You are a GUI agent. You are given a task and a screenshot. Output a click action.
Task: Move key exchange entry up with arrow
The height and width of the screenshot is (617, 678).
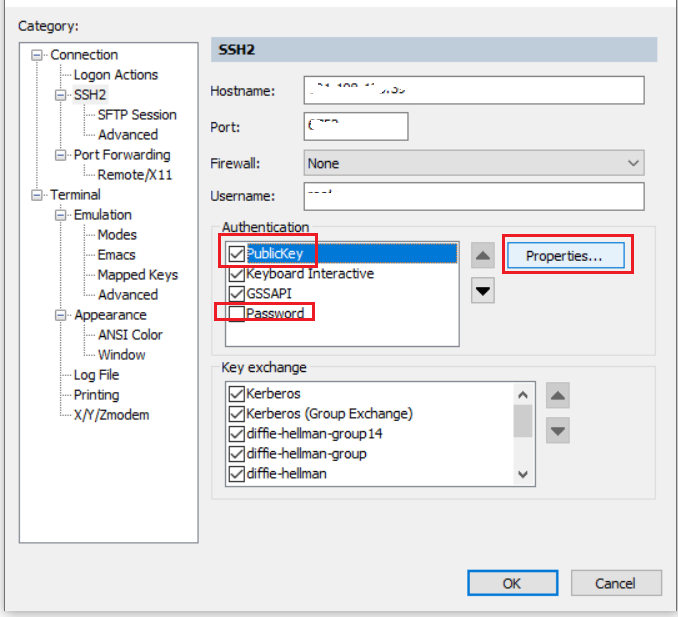[557, 395]
